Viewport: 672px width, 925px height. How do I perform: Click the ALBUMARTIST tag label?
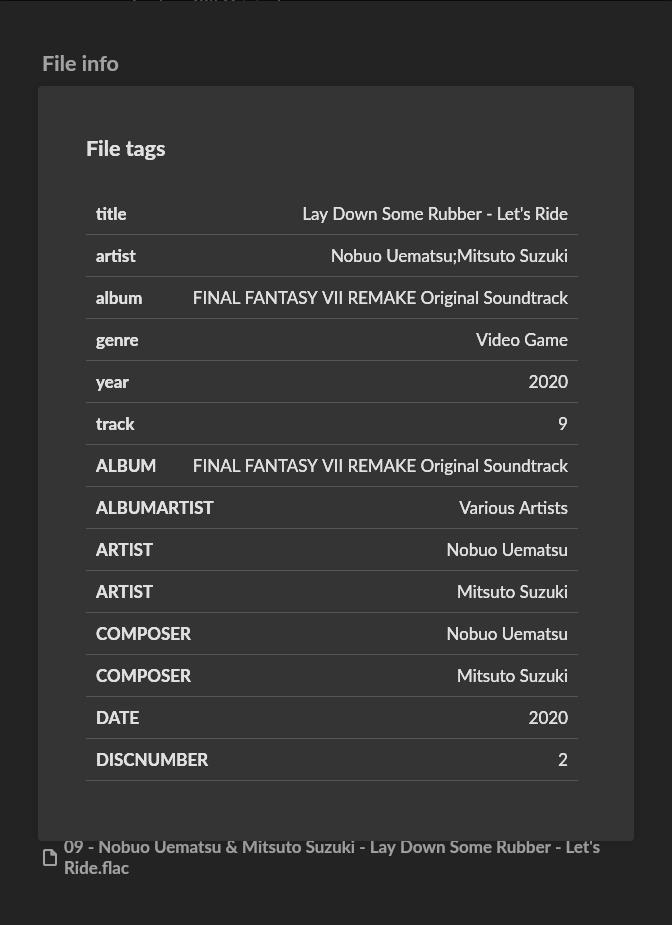click(154, 508)
